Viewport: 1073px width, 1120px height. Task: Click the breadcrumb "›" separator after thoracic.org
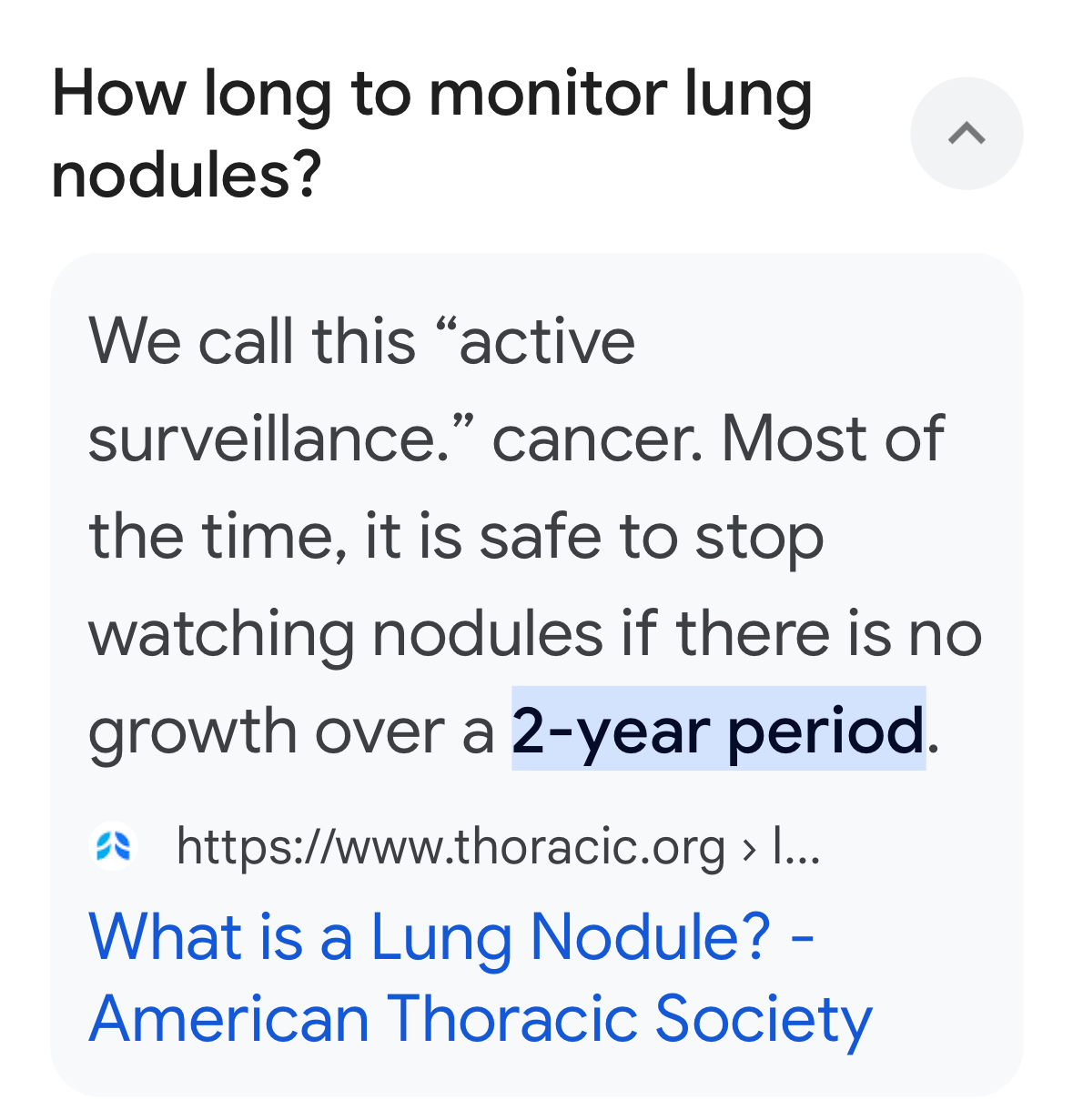click(749, 848)
